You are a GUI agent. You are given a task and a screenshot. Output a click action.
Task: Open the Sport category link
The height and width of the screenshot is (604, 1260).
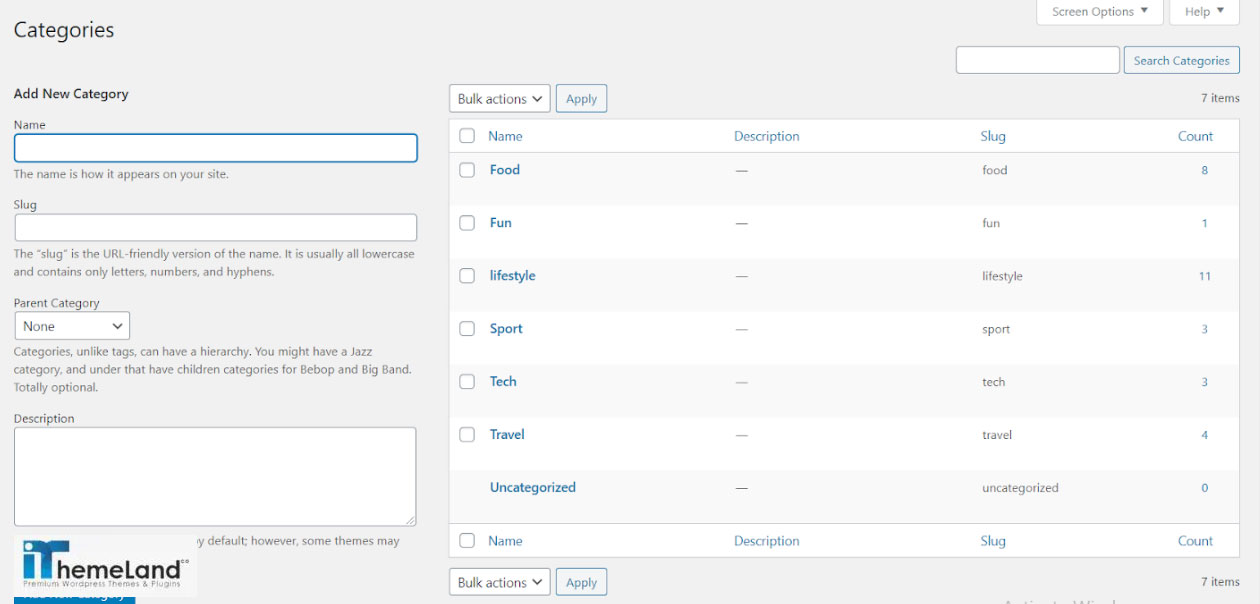pyautogui.click(x=506, y=329)
